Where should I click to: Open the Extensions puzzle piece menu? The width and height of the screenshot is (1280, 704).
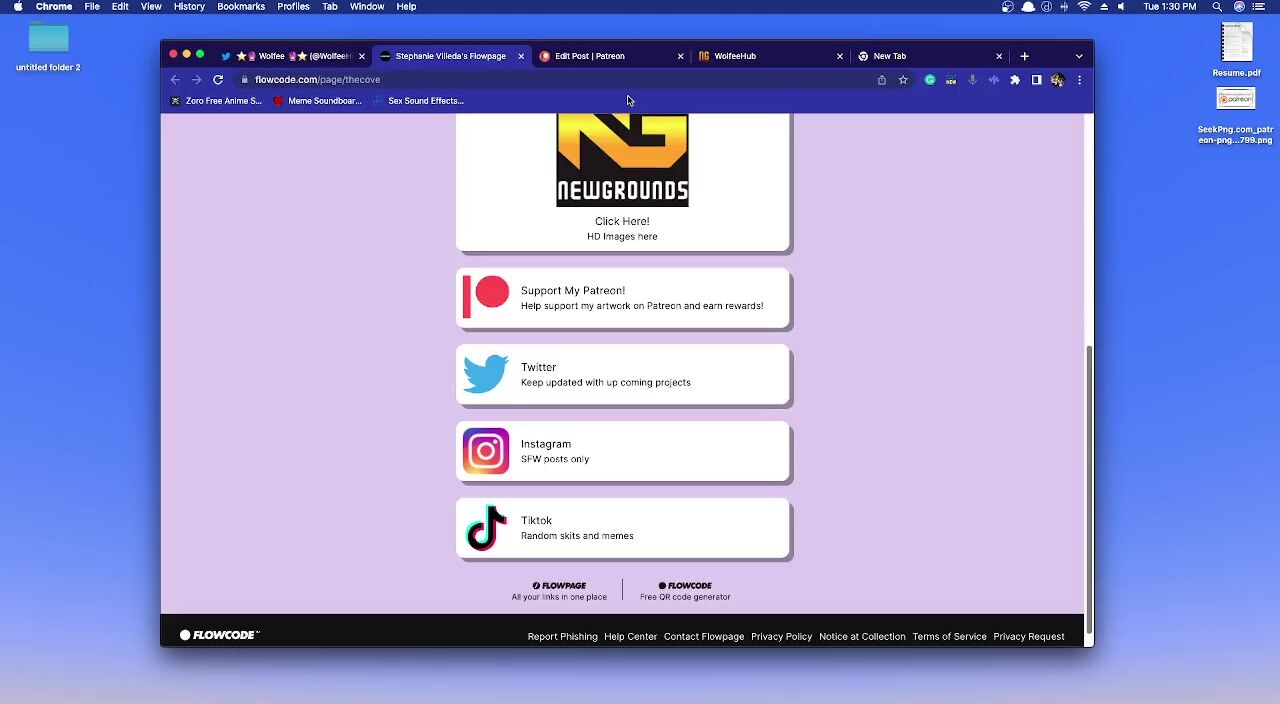tap(1015, 80)
